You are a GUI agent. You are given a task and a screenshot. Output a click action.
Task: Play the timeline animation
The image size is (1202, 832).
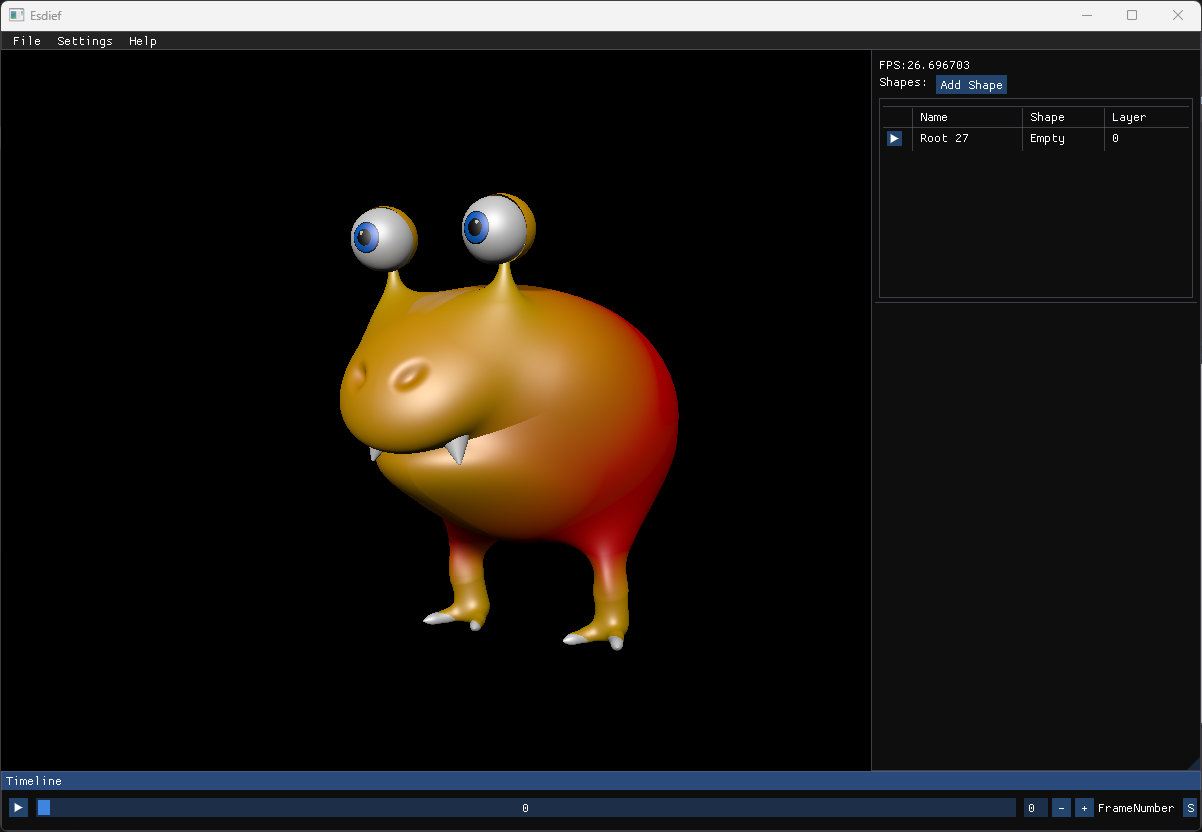[18, 807]
